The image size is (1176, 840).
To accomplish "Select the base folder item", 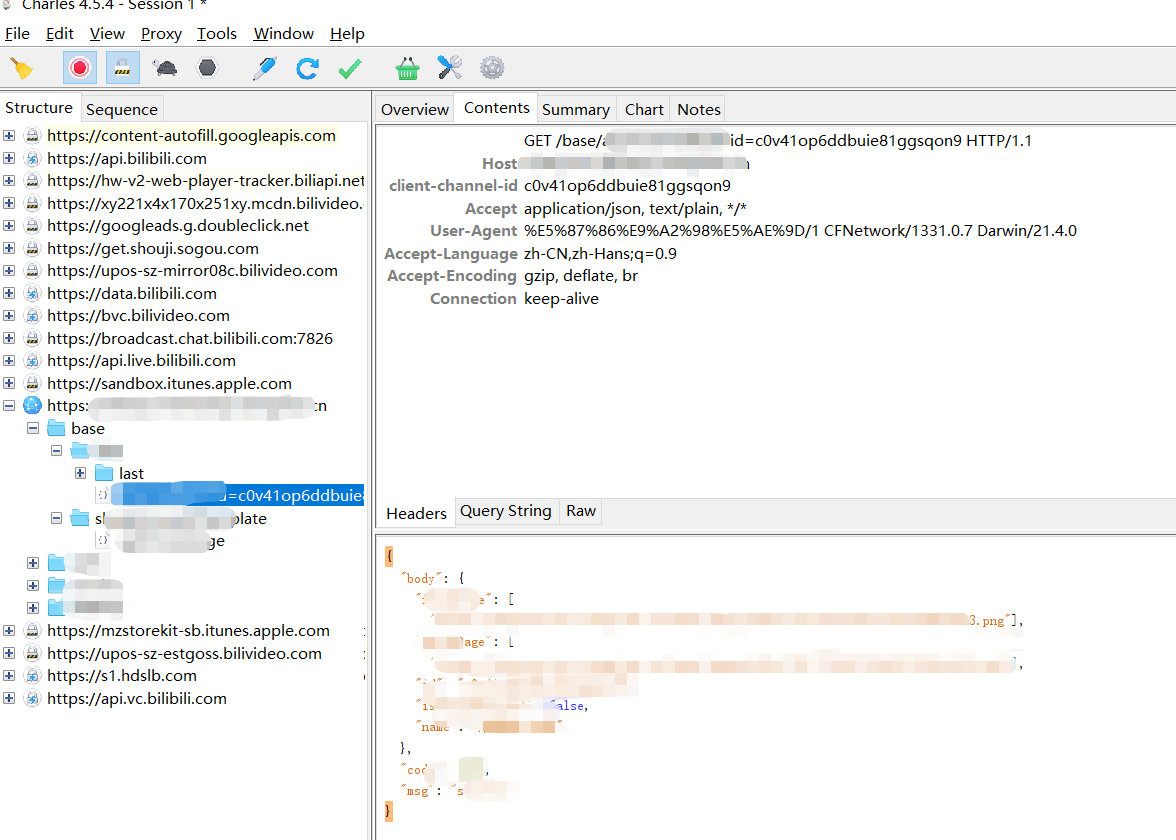I will click(88, 428).
